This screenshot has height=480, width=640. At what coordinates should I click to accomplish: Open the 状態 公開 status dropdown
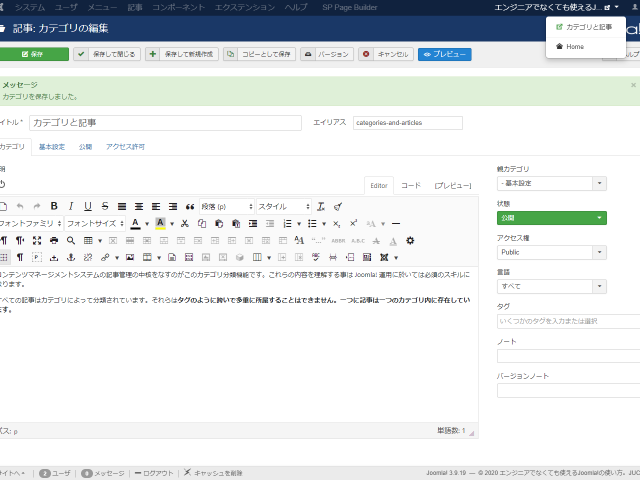pos(551,218)
